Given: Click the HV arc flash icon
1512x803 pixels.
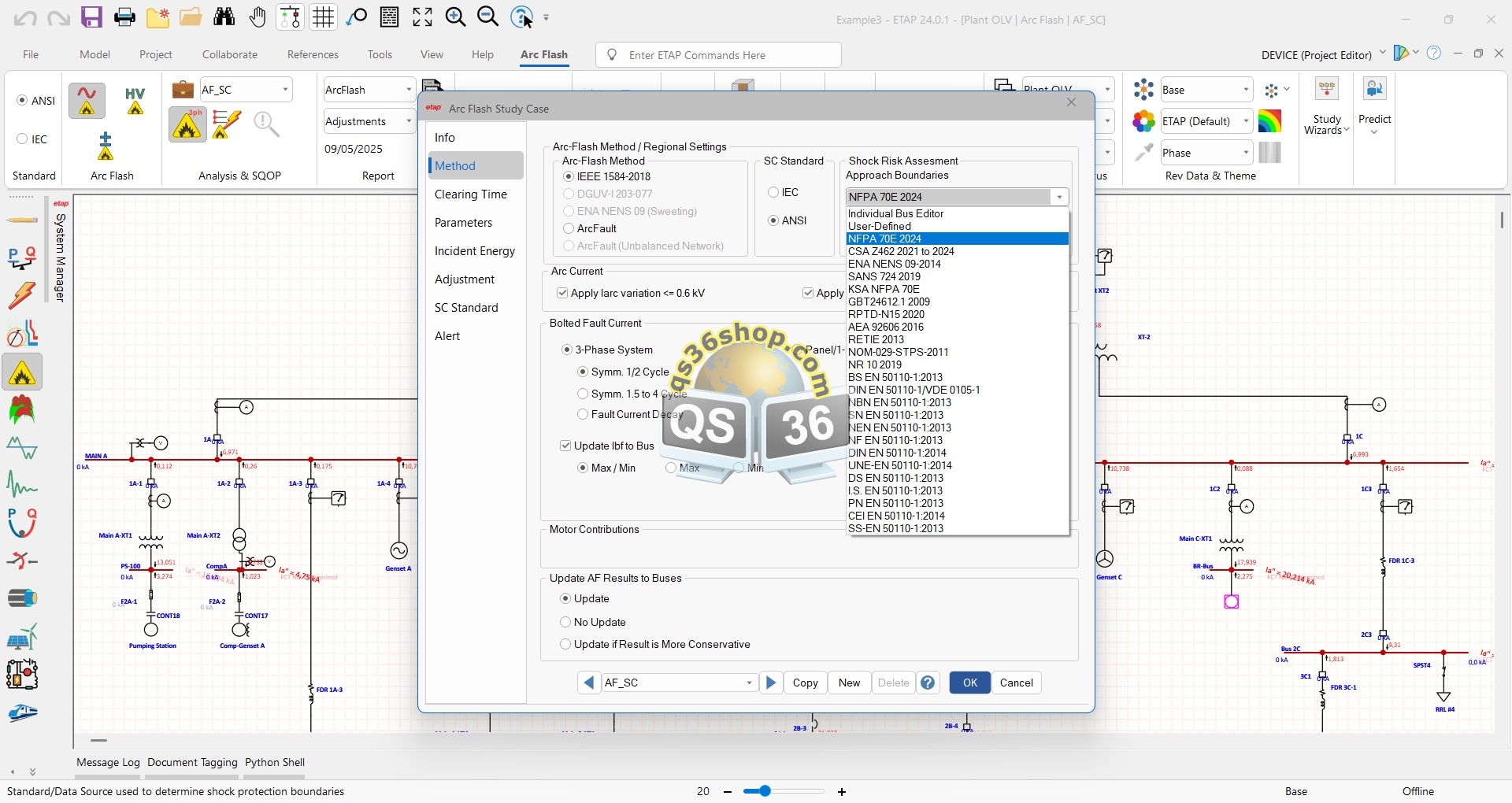Looking at the screenshot, I should (135, 102).
